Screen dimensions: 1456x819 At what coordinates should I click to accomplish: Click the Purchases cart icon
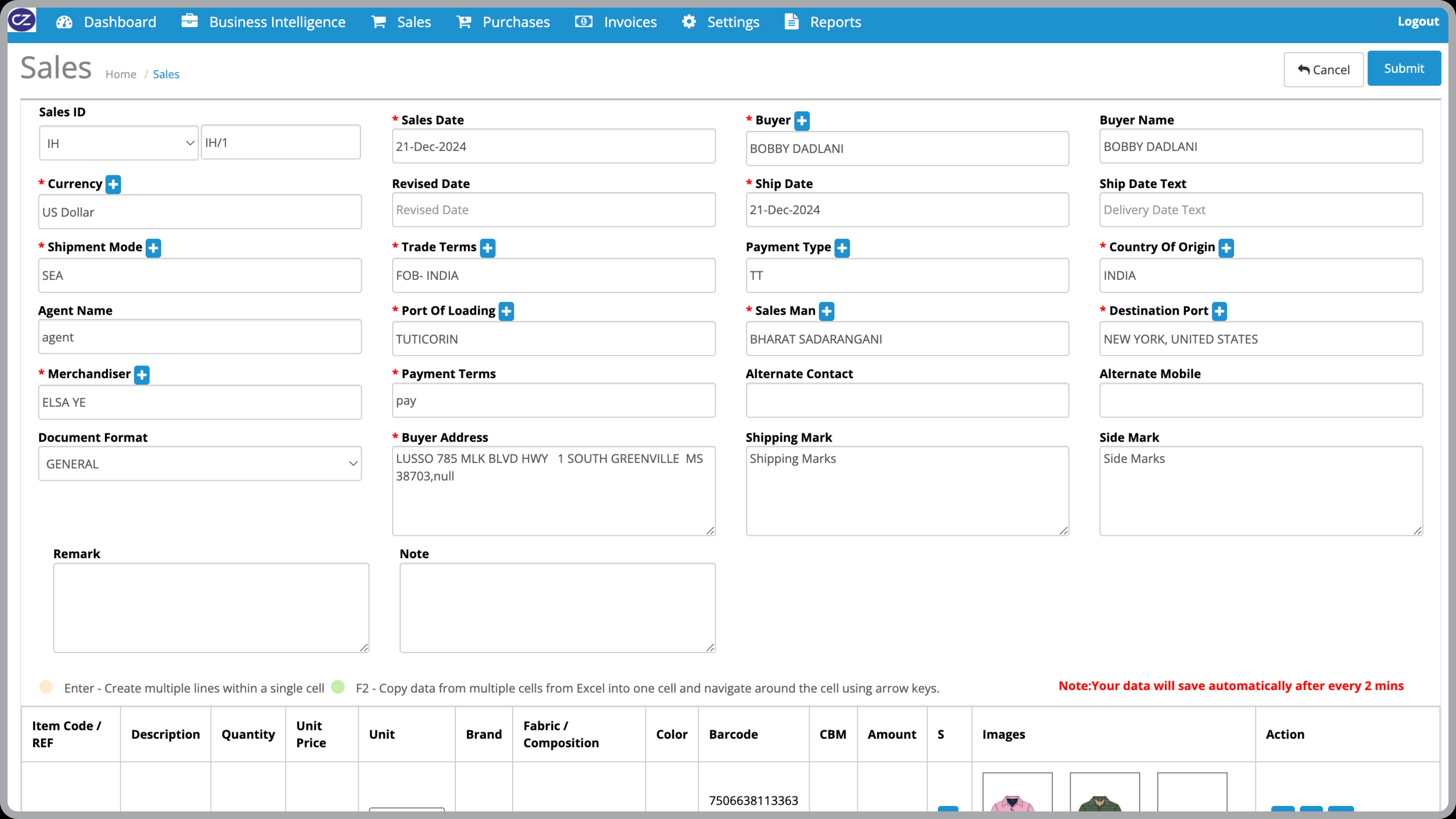coord(464,22)
